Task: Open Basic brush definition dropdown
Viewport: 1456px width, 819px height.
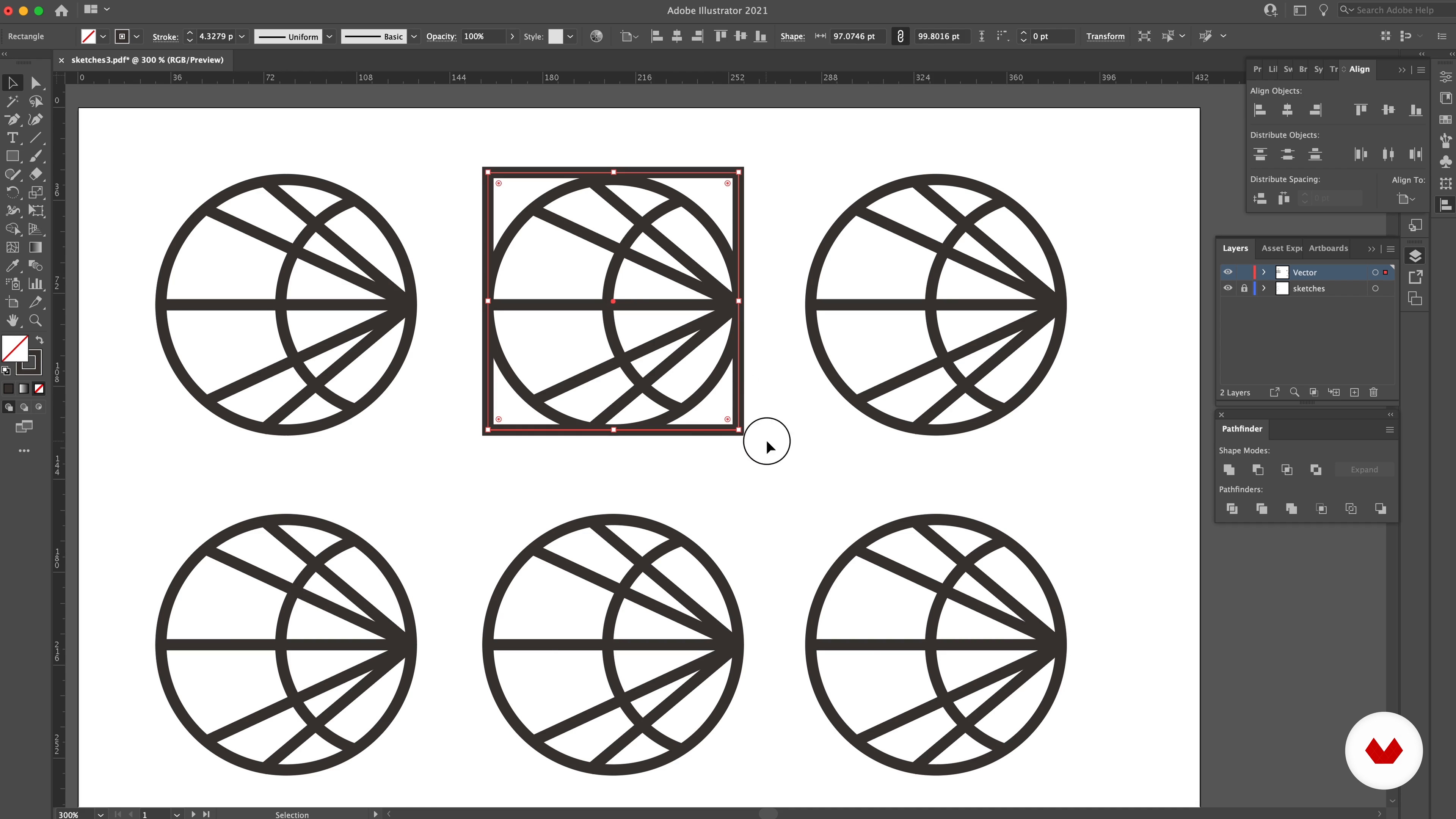Action: coord(414,37)
